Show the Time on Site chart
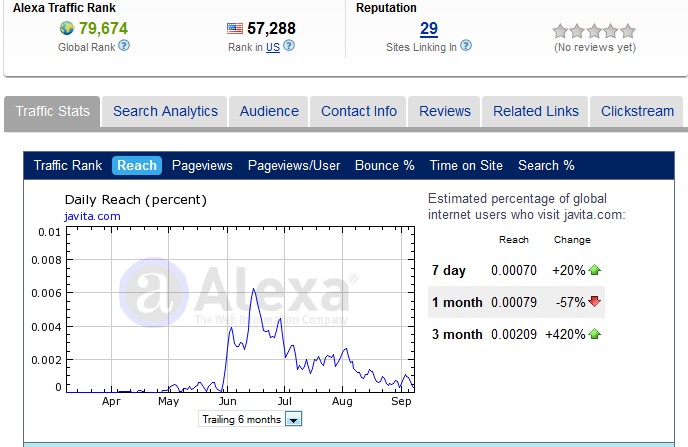 [x=466, y=165]
